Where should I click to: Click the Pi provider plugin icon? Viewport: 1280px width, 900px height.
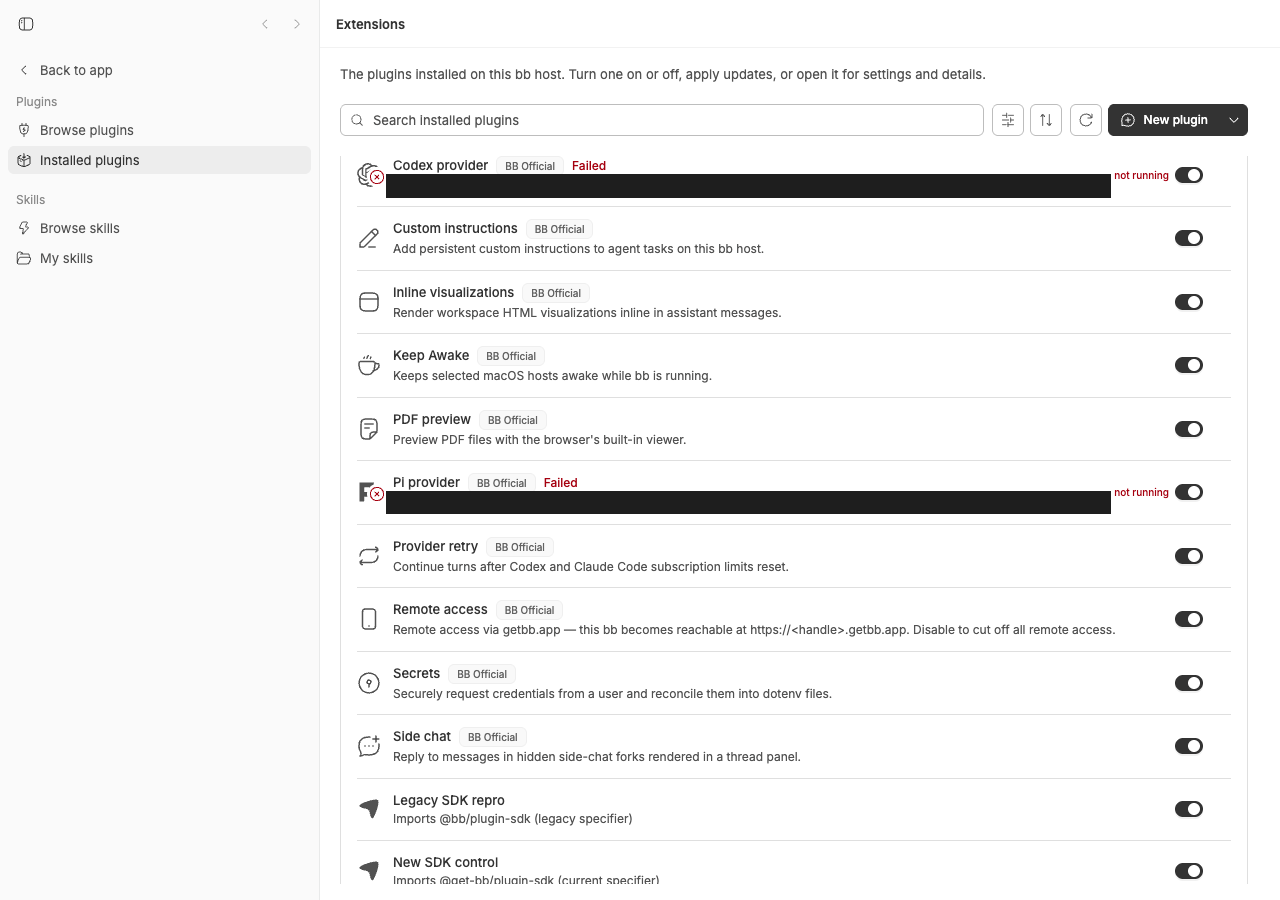(369, 492)
